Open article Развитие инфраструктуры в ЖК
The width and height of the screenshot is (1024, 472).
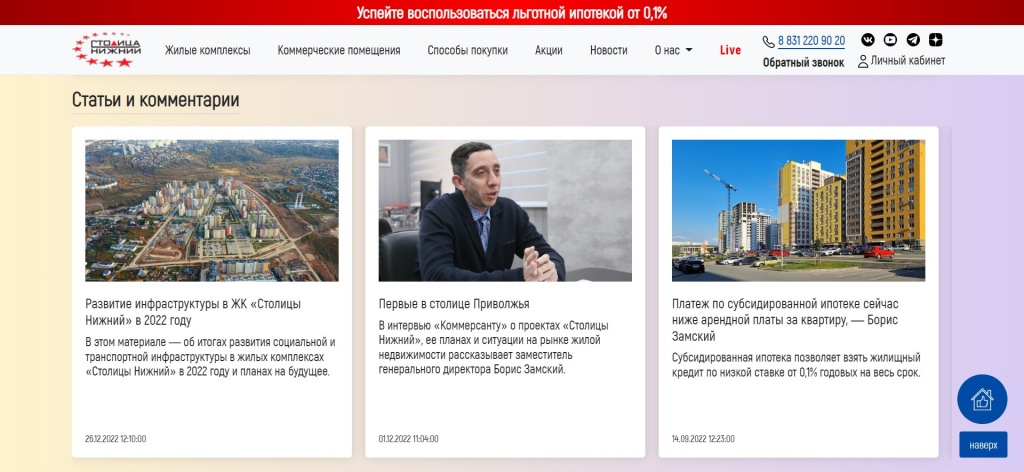coord(193,312)
